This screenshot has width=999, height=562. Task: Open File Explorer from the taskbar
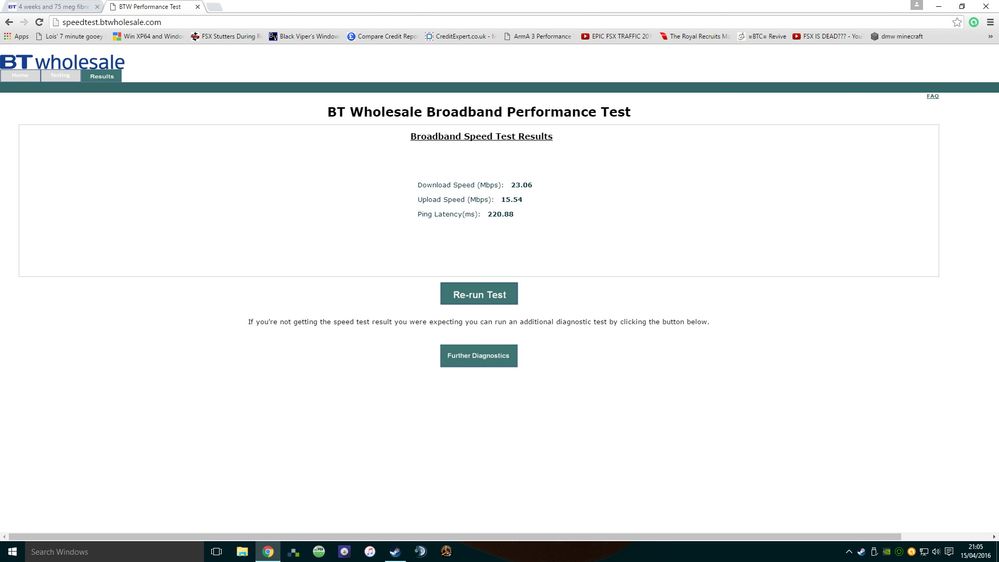tap(242, 552)
